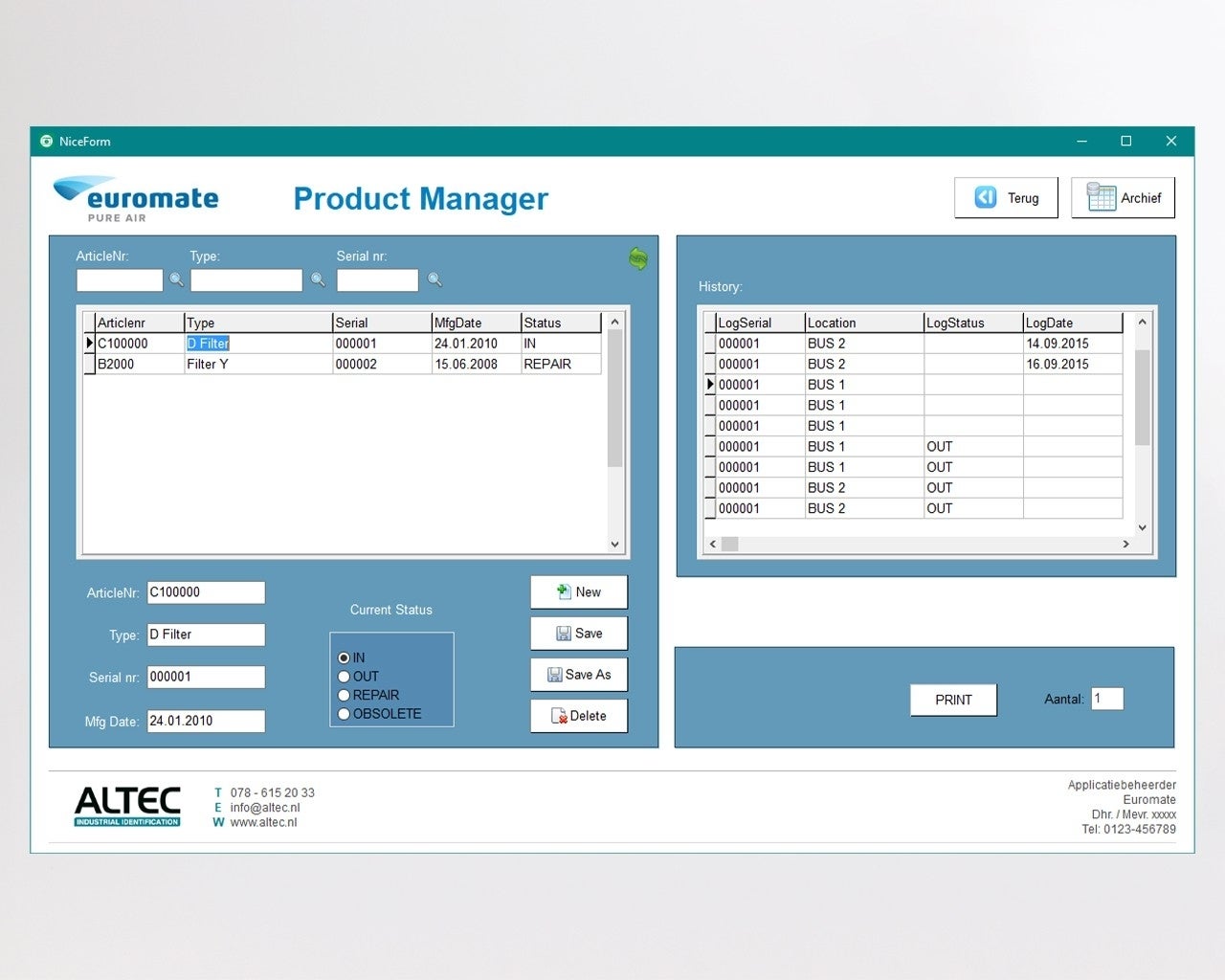Image resolution: width=1225 pixels, height=980 pixels.
Task: Set current status to REPAIR
Action: click(345, 696)
